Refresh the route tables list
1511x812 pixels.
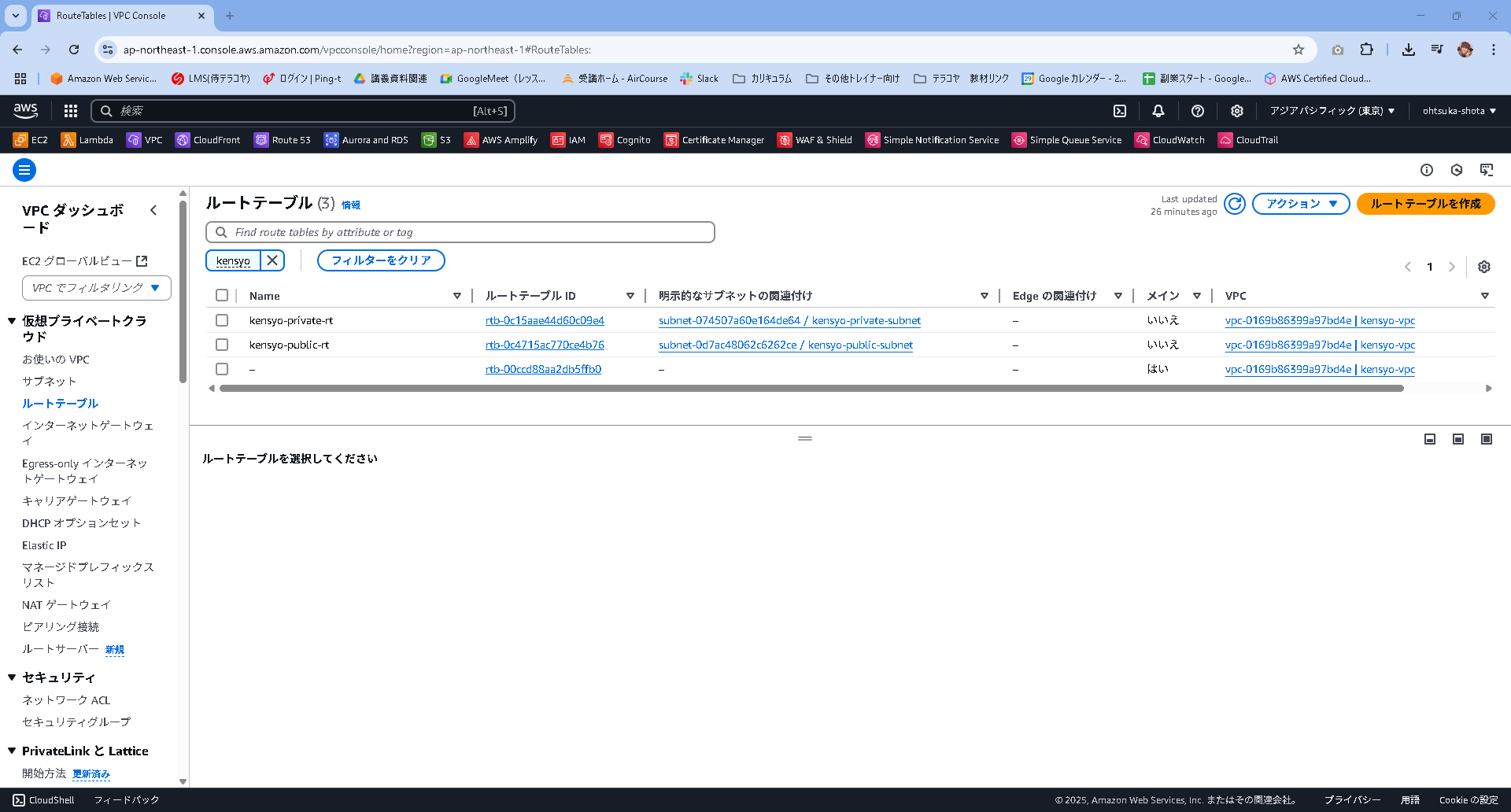point(1234,204)
